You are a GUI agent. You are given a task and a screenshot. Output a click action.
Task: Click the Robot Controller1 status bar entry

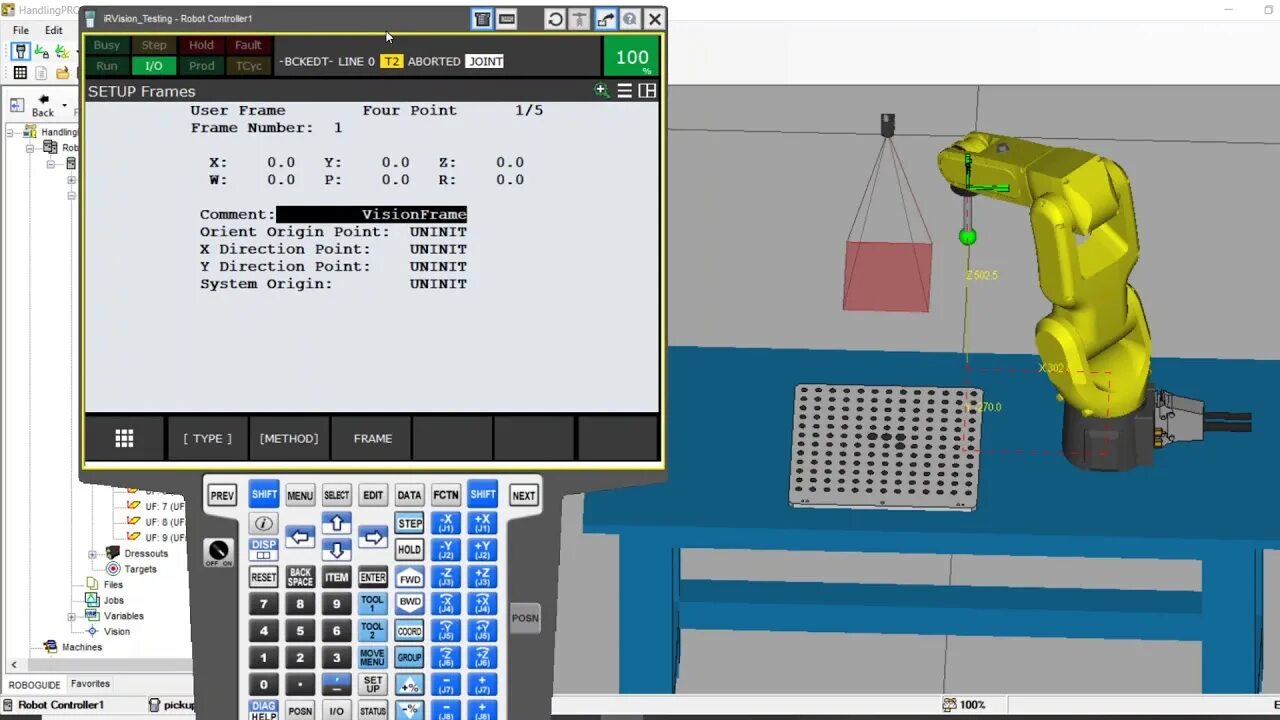(x=61, y=705)
